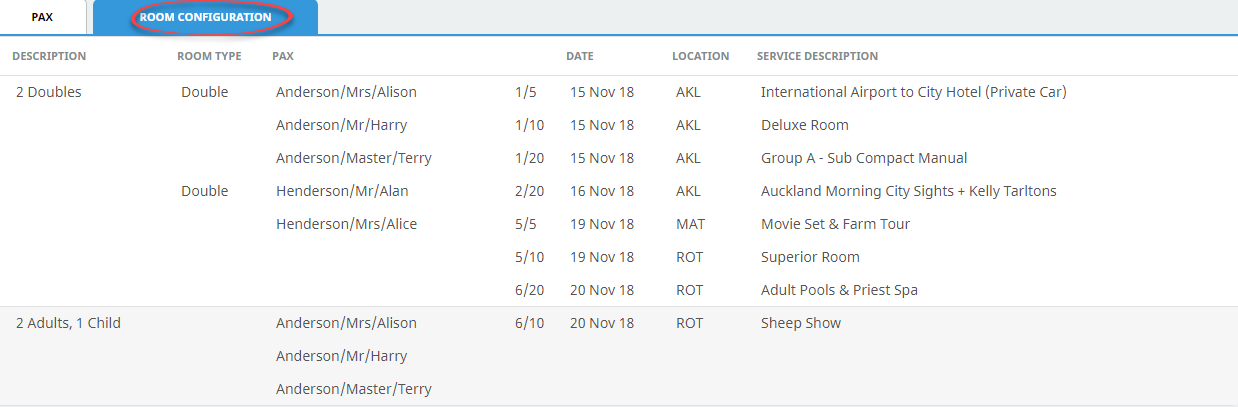Open the Deluxe Room service line
The height and width of the screenshot is (407, 1238).
pos(805,125)
